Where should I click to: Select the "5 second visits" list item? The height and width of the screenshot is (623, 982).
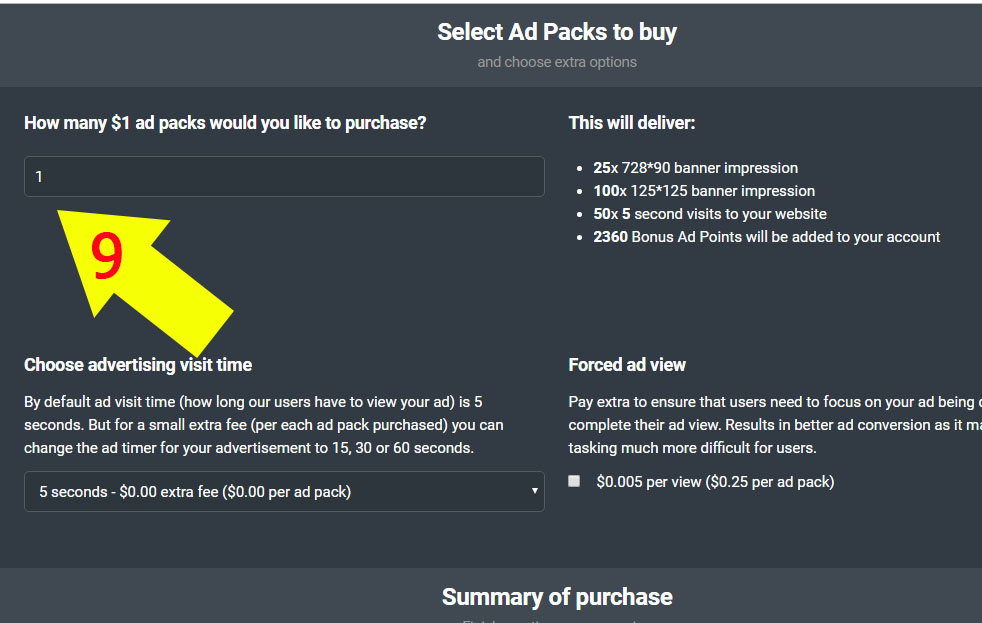[x=709, y=214]
